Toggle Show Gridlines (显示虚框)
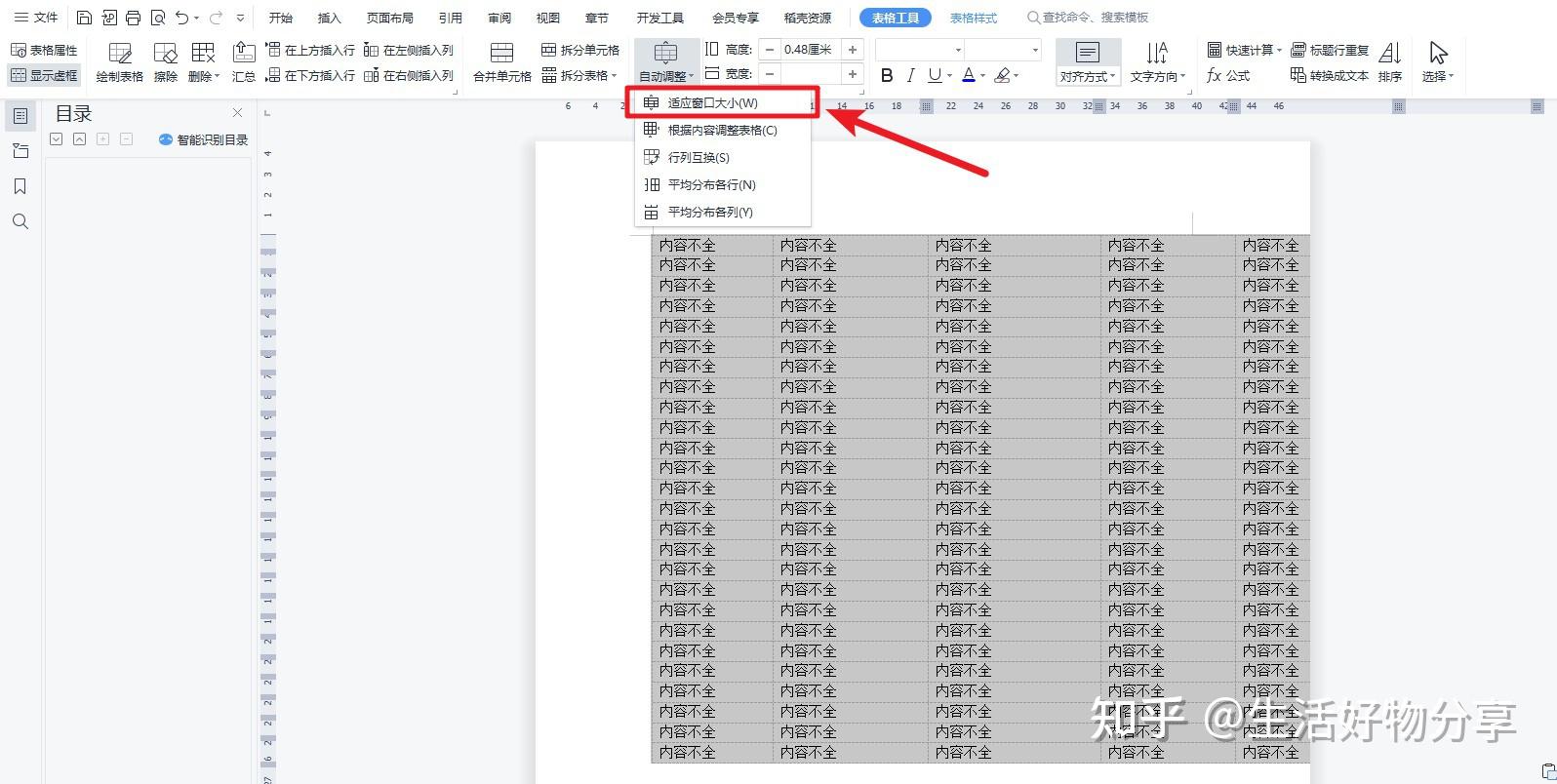 pyautogui.click(x=44, y=75)
